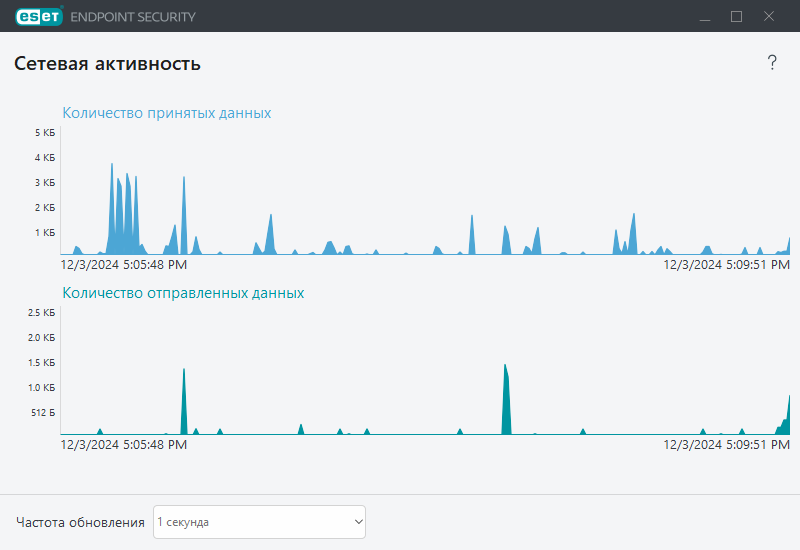Click the "Количество принятых данных" chart title

pos(166,113)
